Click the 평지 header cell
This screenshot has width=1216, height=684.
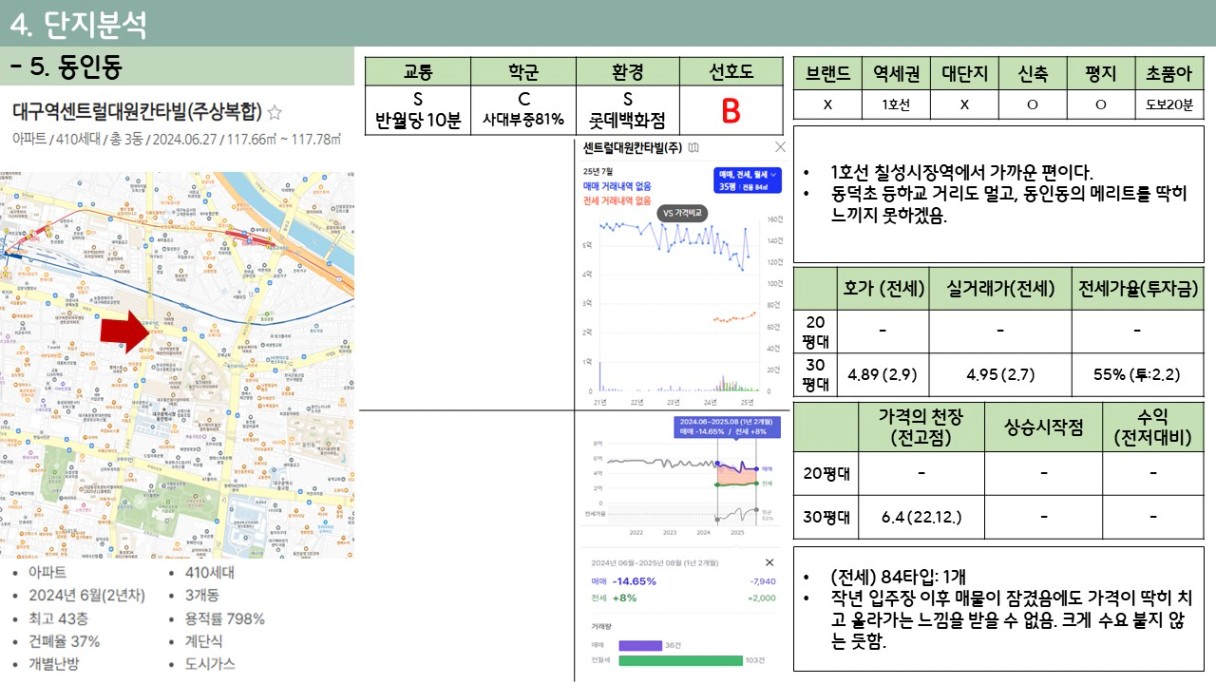click(1100, 73)
